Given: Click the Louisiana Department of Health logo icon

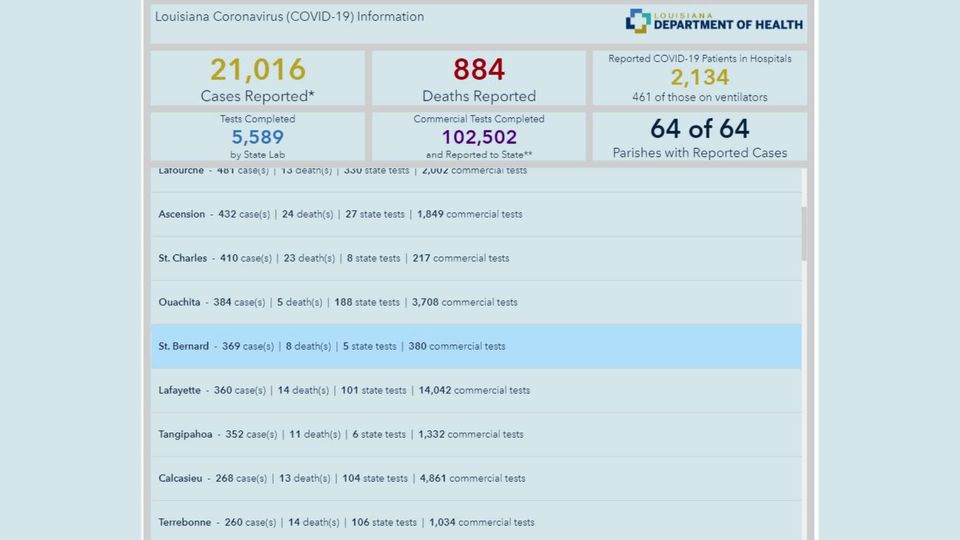Looking at the screenshot, I should [638, 21].
